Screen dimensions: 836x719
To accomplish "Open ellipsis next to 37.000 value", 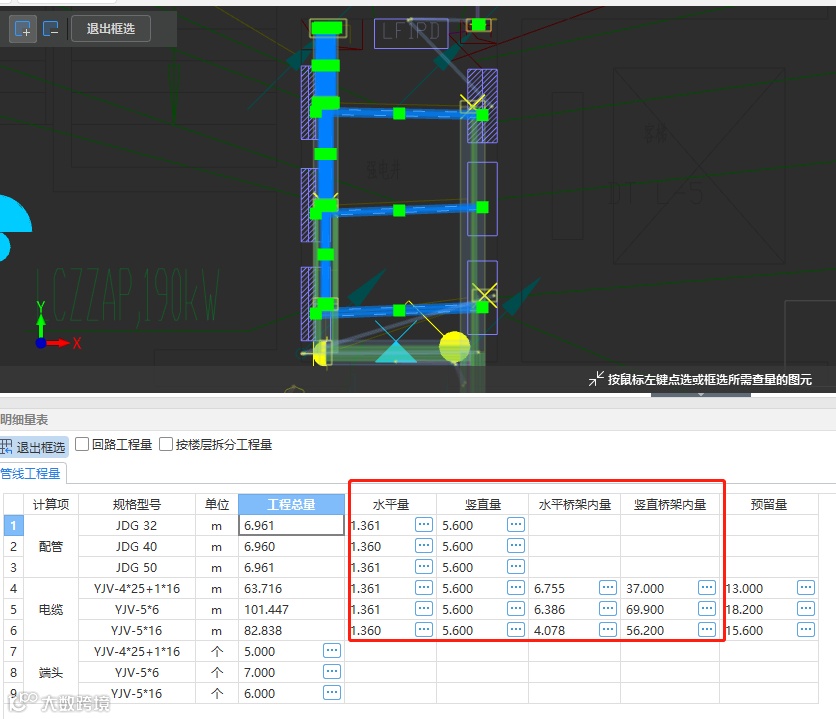I will [x=707, y=588].
